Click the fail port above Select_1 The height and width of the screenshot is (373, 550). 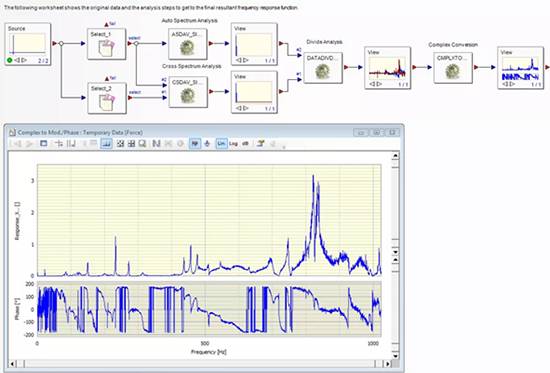click(x=107, y=24)
